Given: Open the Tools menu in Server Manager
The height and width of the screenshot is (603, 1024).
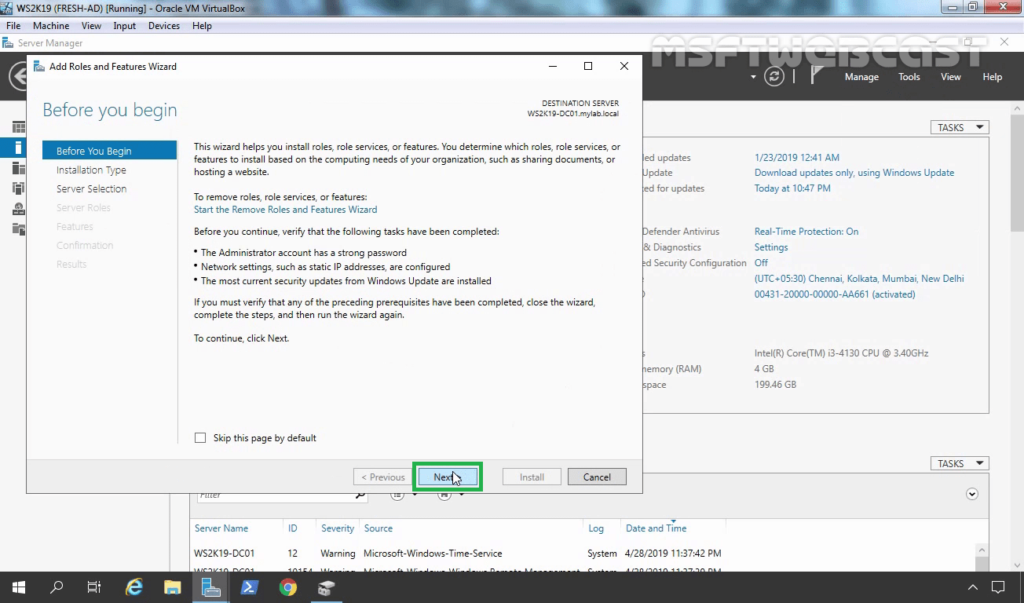Looking at the screenshot, I should pyautogui.click(x=909, y=77).
